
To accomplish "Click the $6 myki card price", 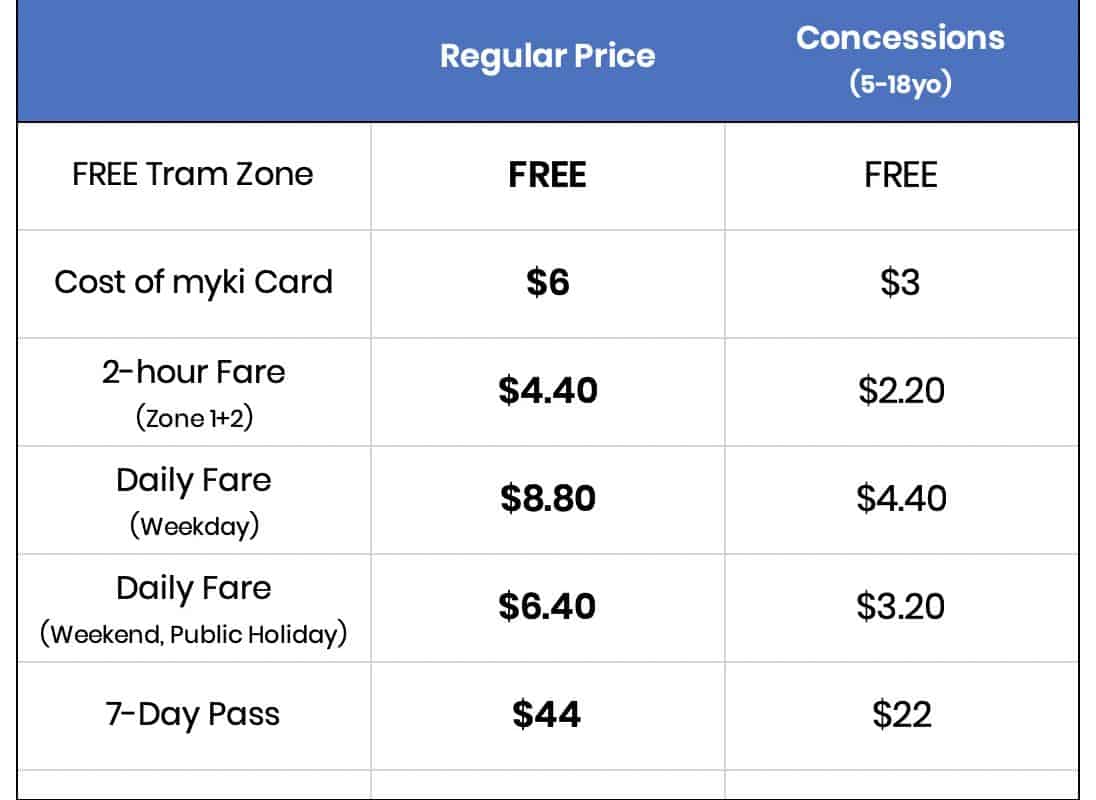I will pyautogui.click(x=547, y=283).
